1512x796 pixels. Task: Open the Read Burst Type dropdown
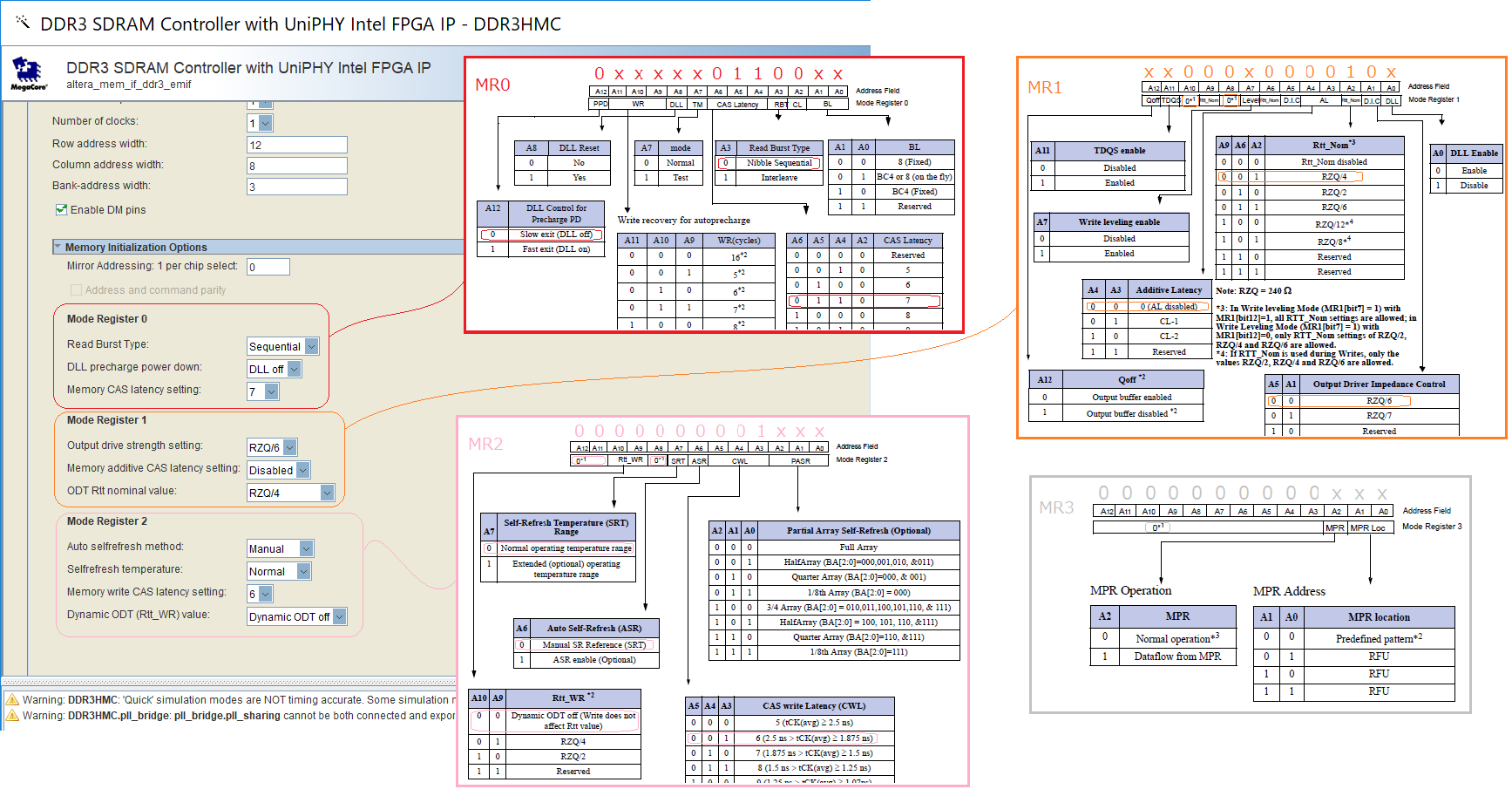tap(311, 346)
